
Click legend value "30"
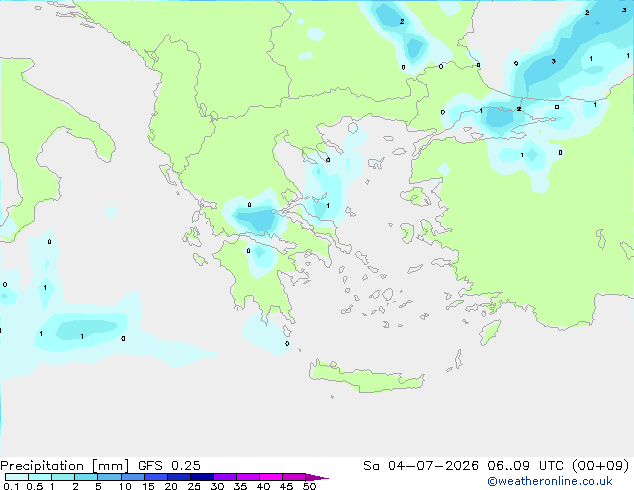[217, 486]
